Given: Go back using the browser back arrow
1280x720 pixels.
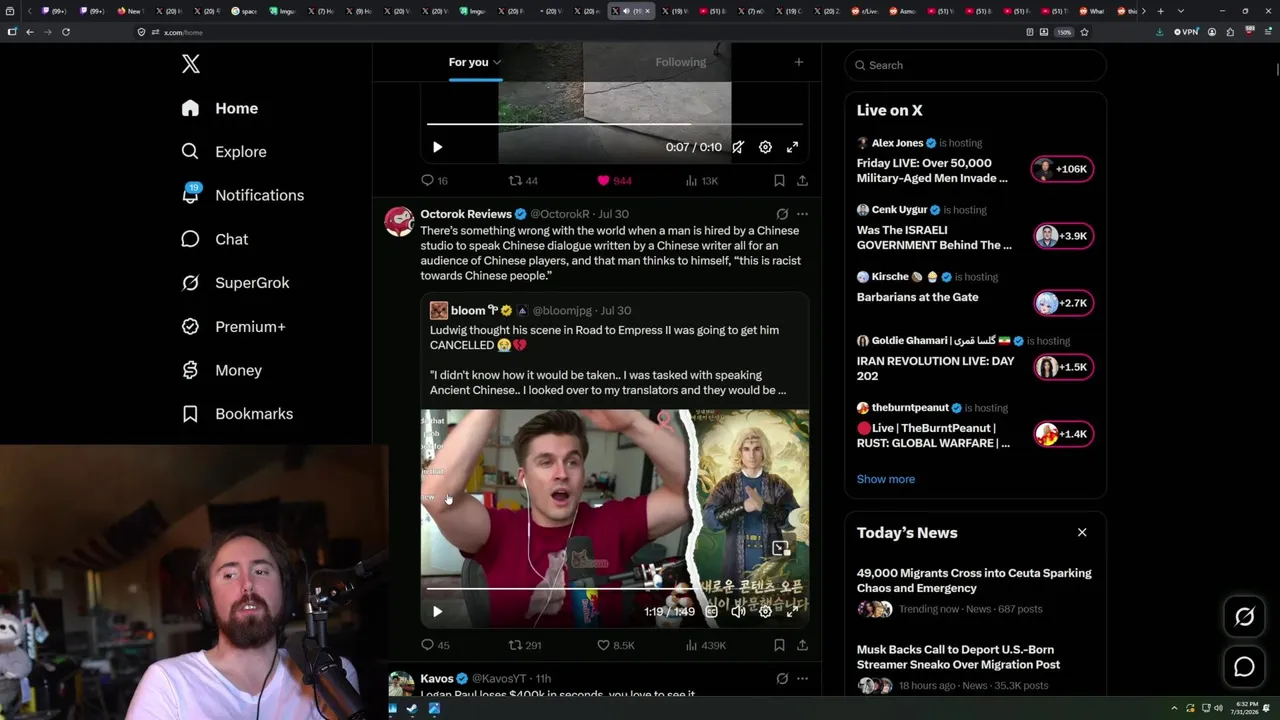Looking at the screenshot, I should point(29,32).
